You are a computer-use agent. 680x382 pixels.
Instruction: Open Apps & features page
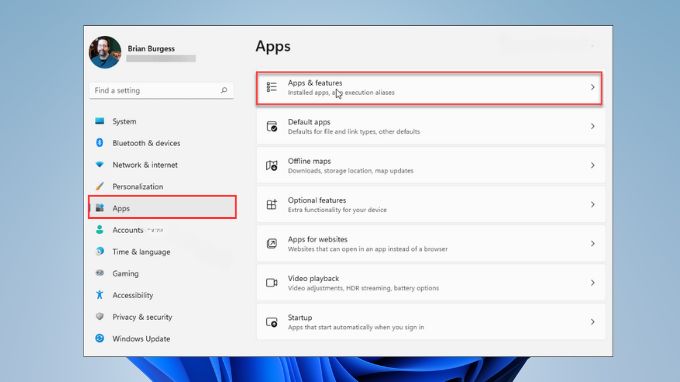[x=429, y=88]
